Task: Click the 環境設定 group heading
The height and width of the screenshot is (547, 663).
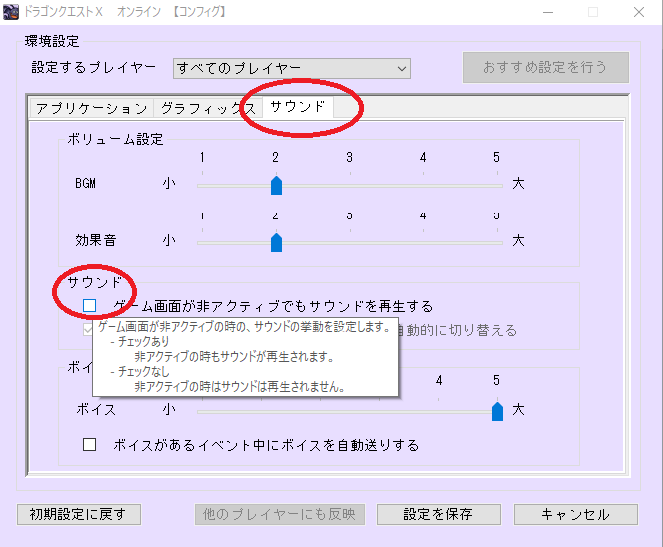Action: 52,41
